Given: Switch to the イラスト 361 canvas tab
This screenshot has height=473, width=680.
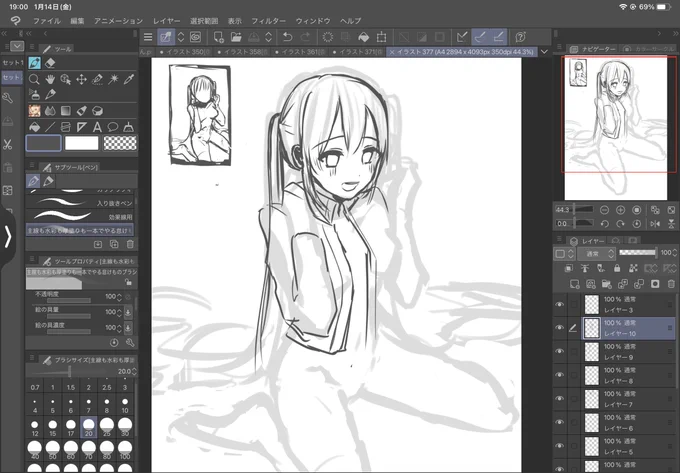Looking at the screenshot, I should point(300,52).
